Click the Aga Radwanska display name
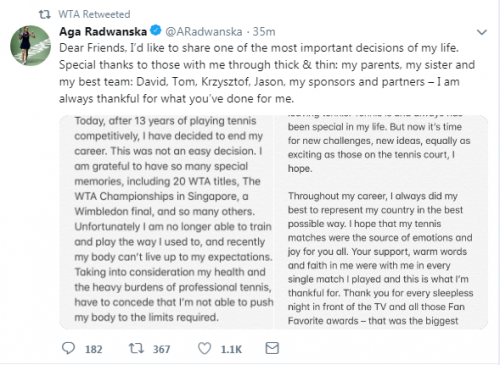500x365 pixels. (103, 32)
